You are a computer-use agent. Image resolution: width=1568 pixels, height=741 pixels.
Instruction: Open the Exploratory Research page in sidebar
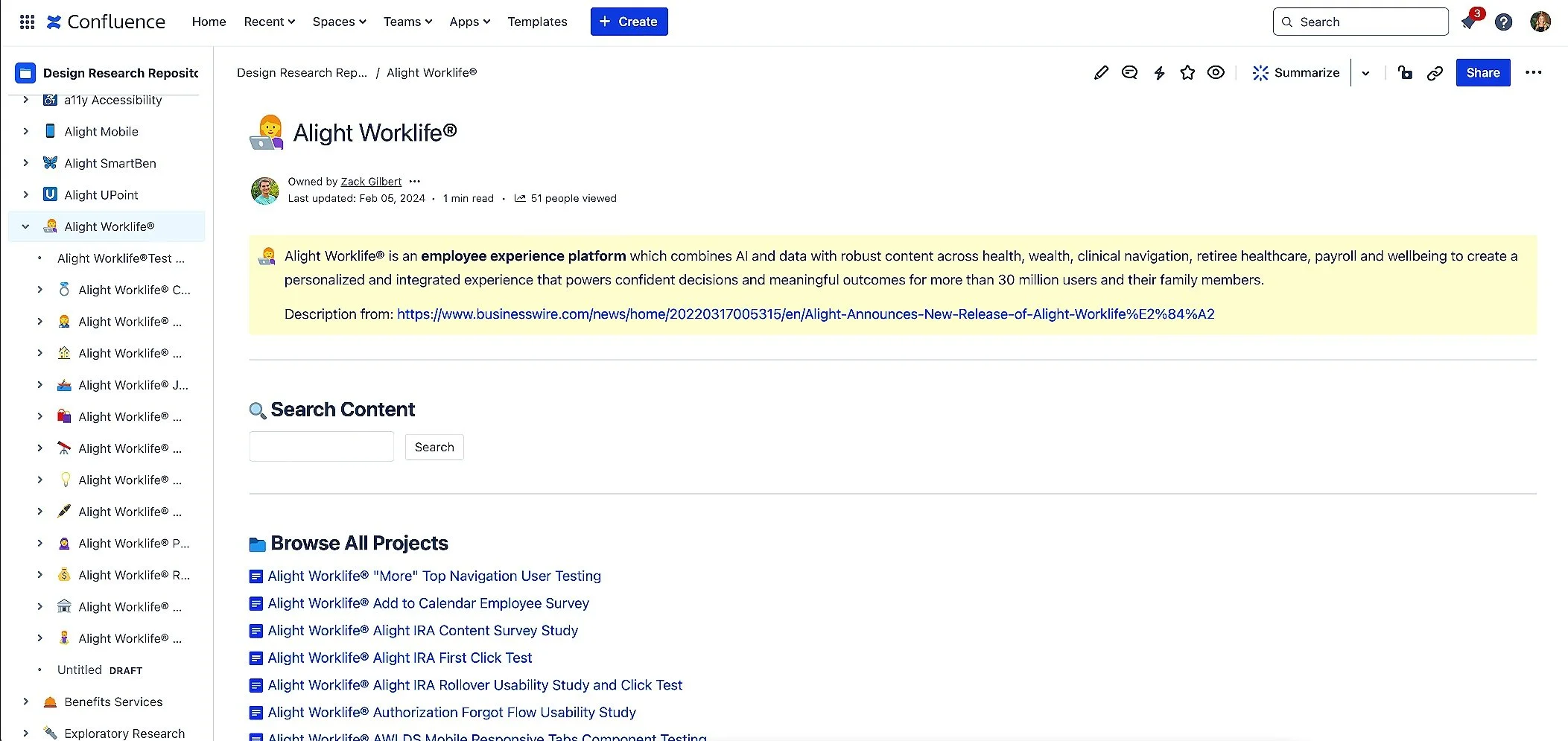124,733
